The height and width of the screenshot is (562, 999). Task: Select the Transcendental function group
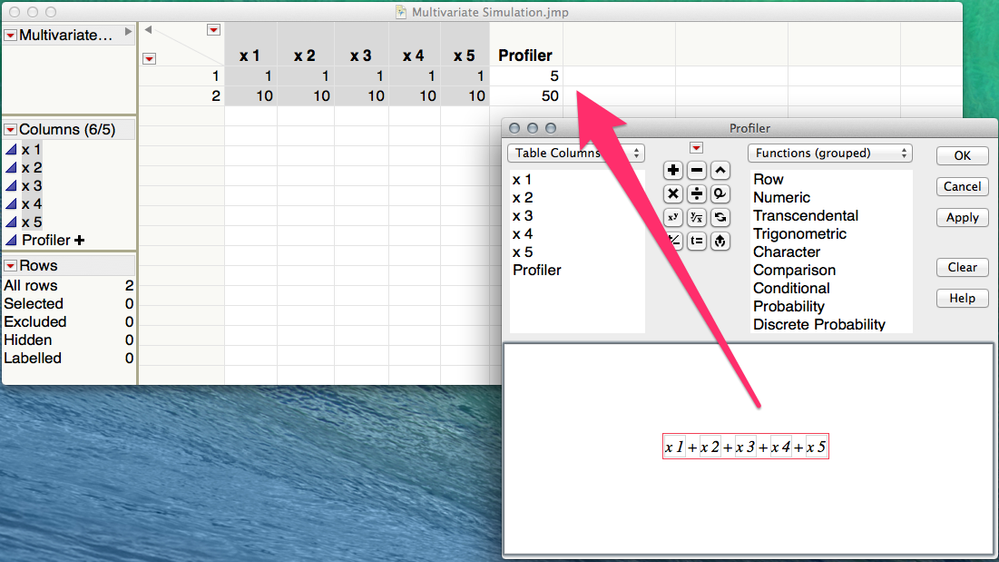[805, 215]
